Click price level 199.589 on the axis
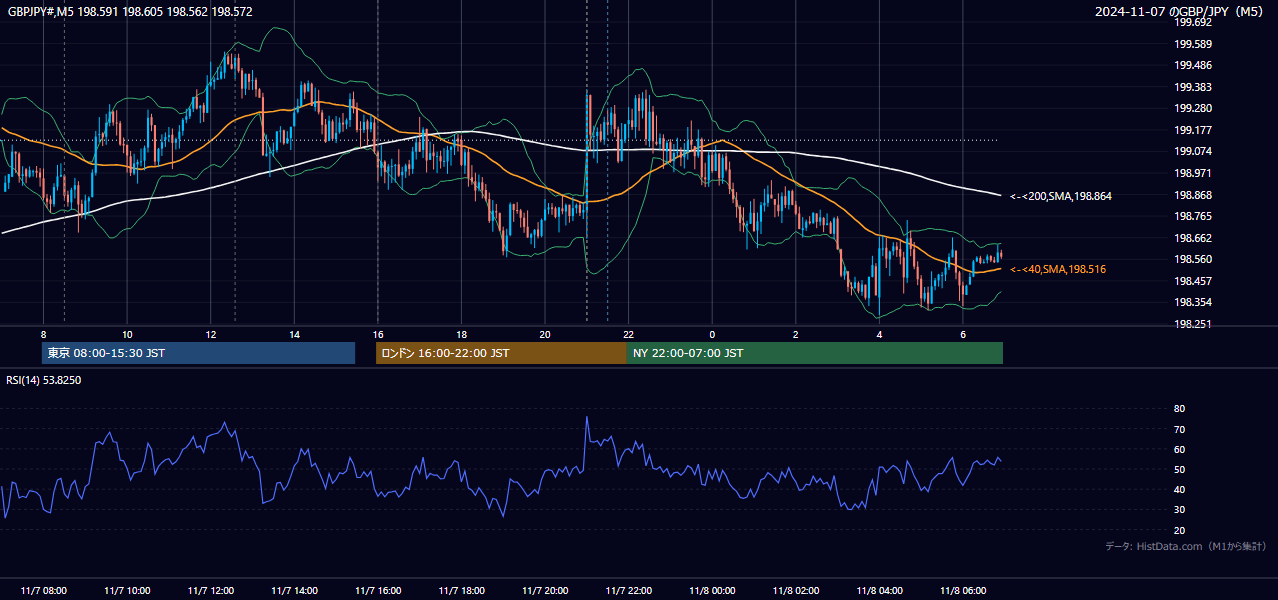The width and height of the screenshot is (1278, 600). coord(1192,44)
